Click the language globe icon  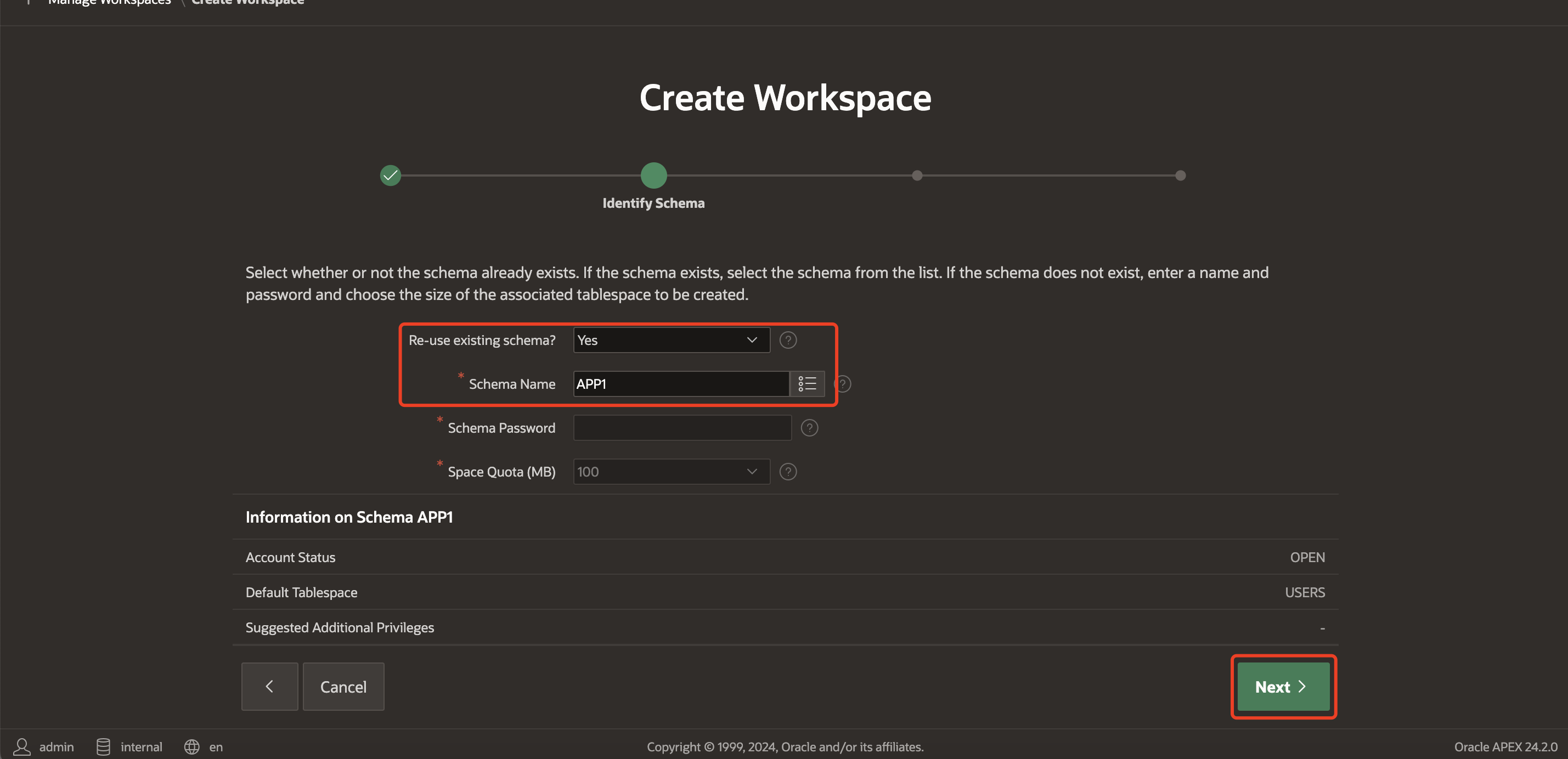pyautogui.click(x=191, y=746)
